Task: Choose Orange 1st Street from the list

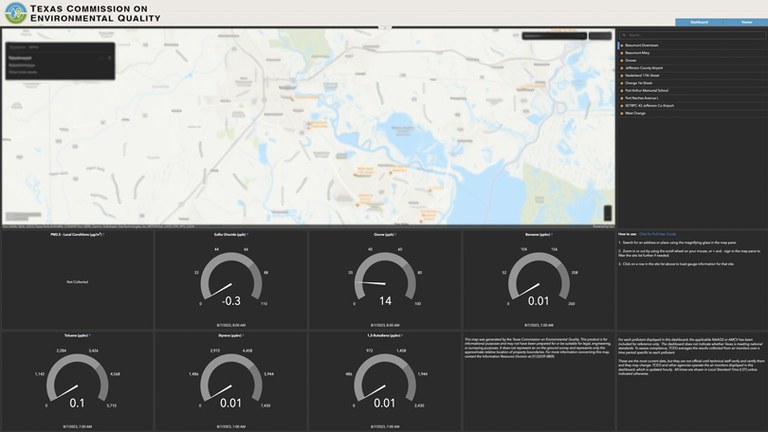Action: 644,83
